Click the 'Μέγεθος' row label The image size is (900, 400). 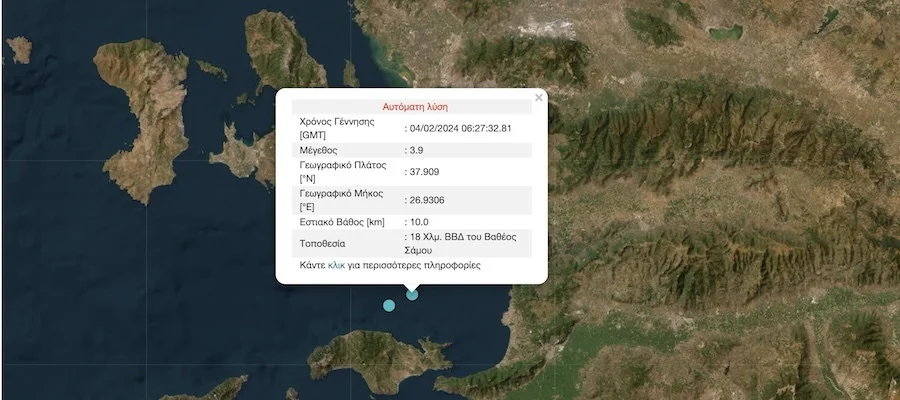click(321, 150)
